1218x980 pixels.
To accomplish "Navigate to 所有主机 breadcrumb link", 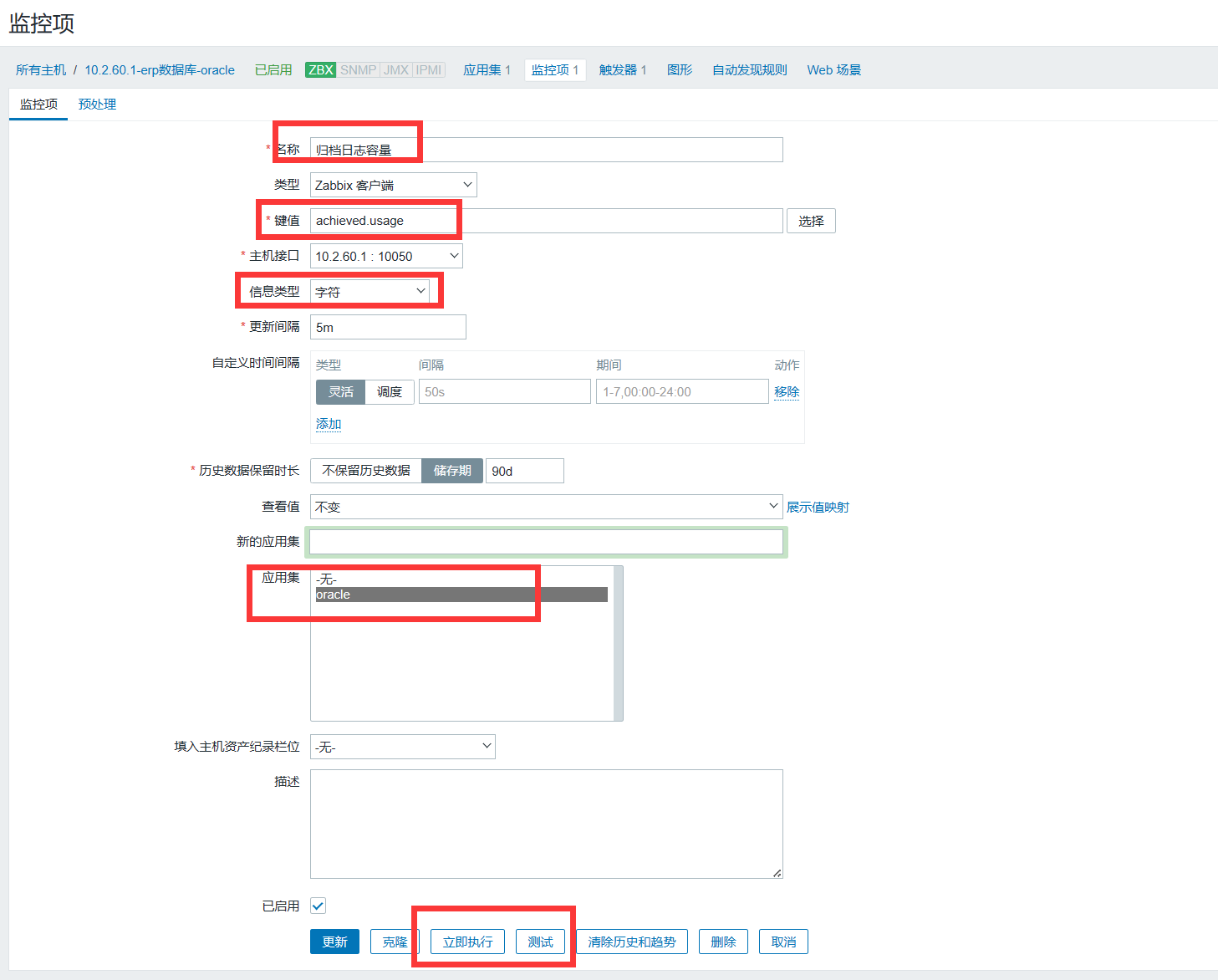I will 40,69.
